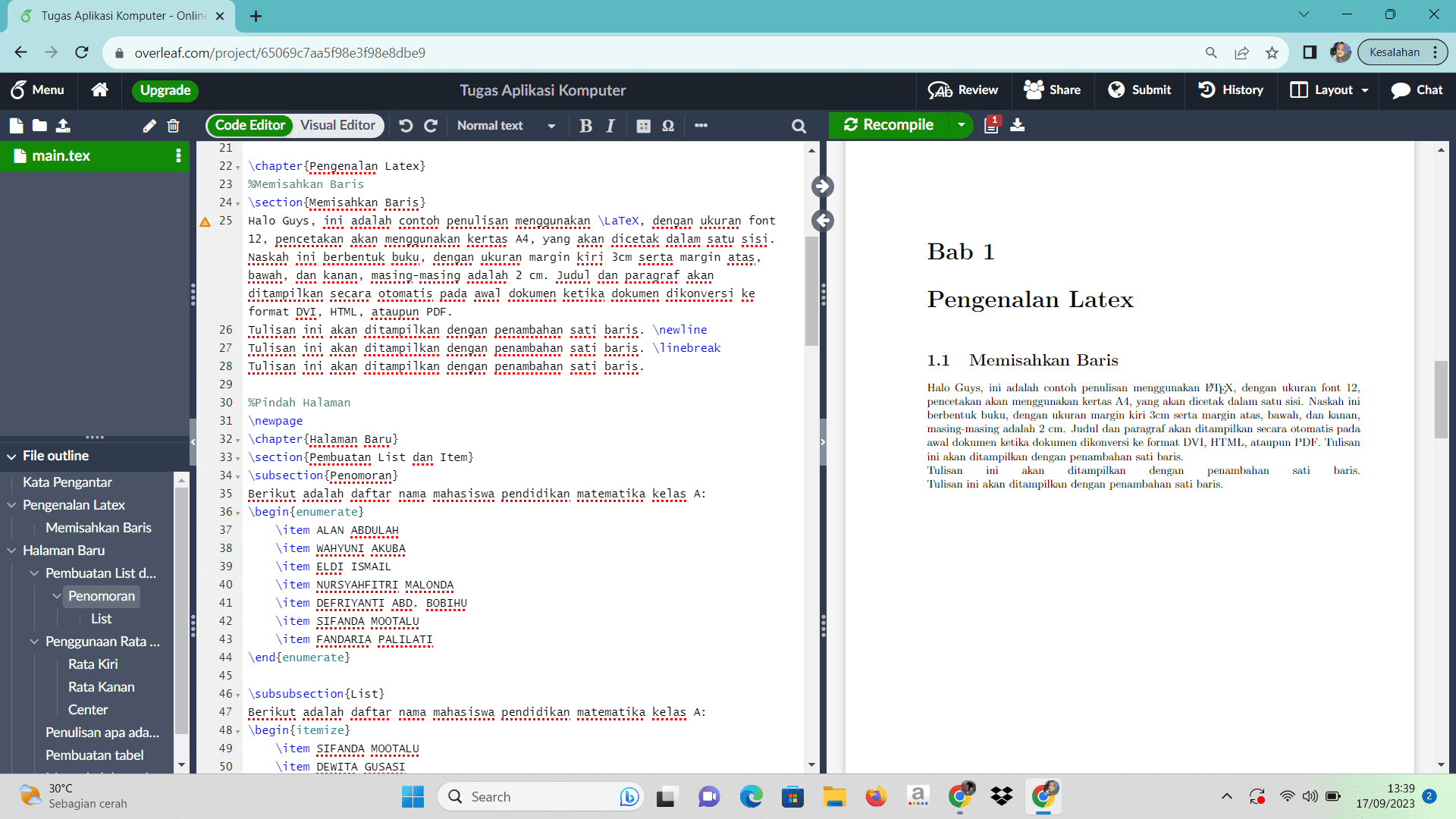The width and height of the screenshot is (1456, 819).
Task: Open File Explorer in taskbar
Action: (834, 797)
